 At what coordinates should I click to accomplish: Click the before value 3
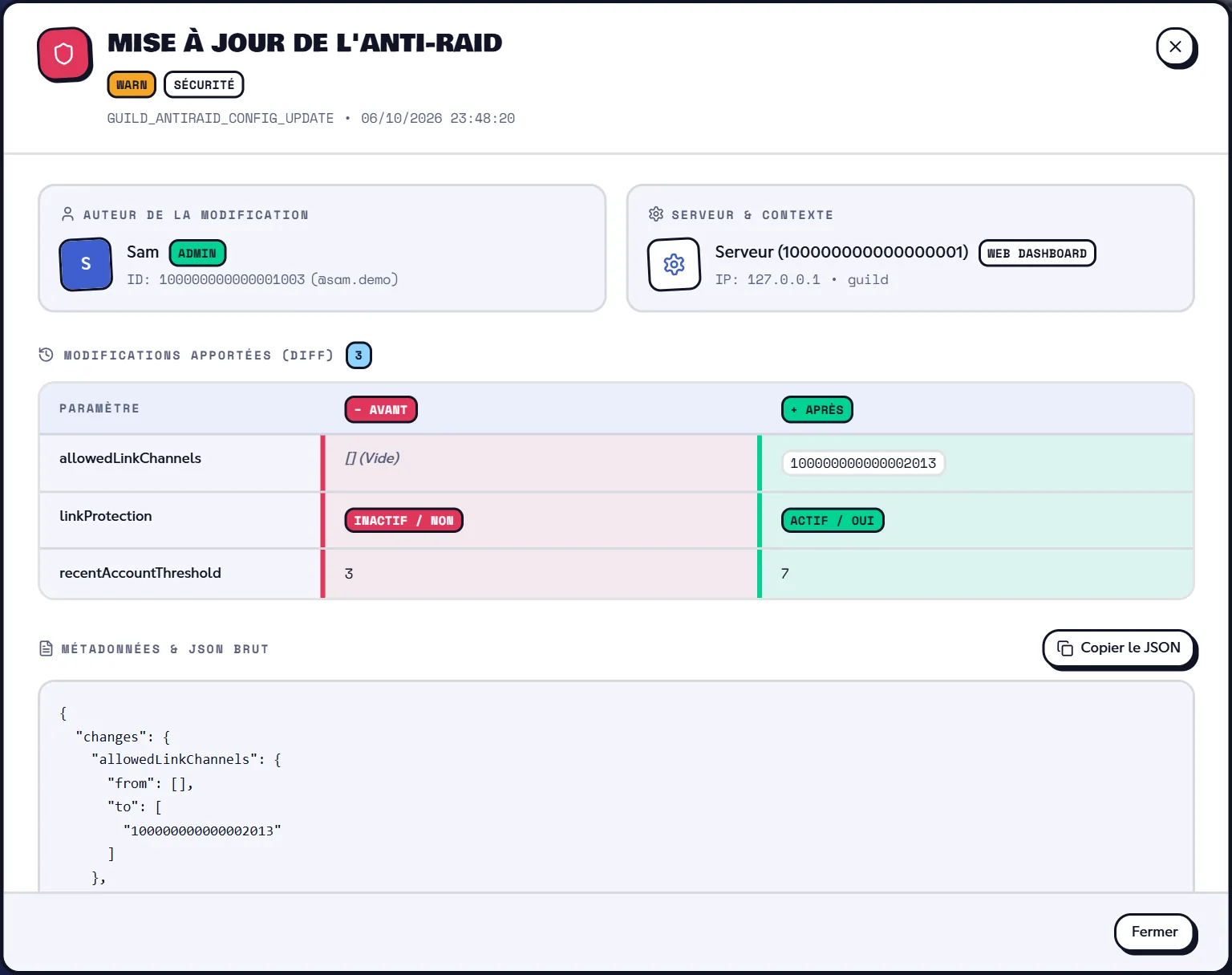[349, 574]
